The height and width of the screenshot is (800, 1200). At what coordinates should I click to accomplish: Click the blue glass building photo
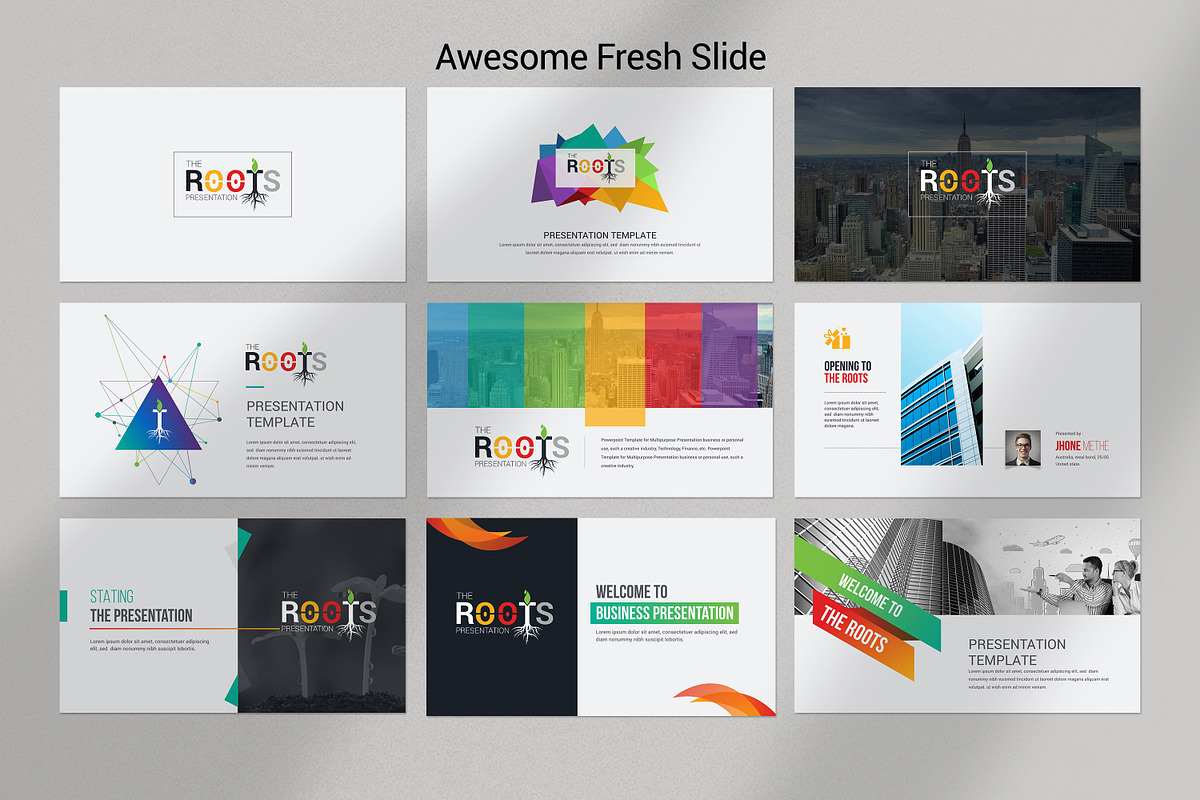[x=941, y=385]
